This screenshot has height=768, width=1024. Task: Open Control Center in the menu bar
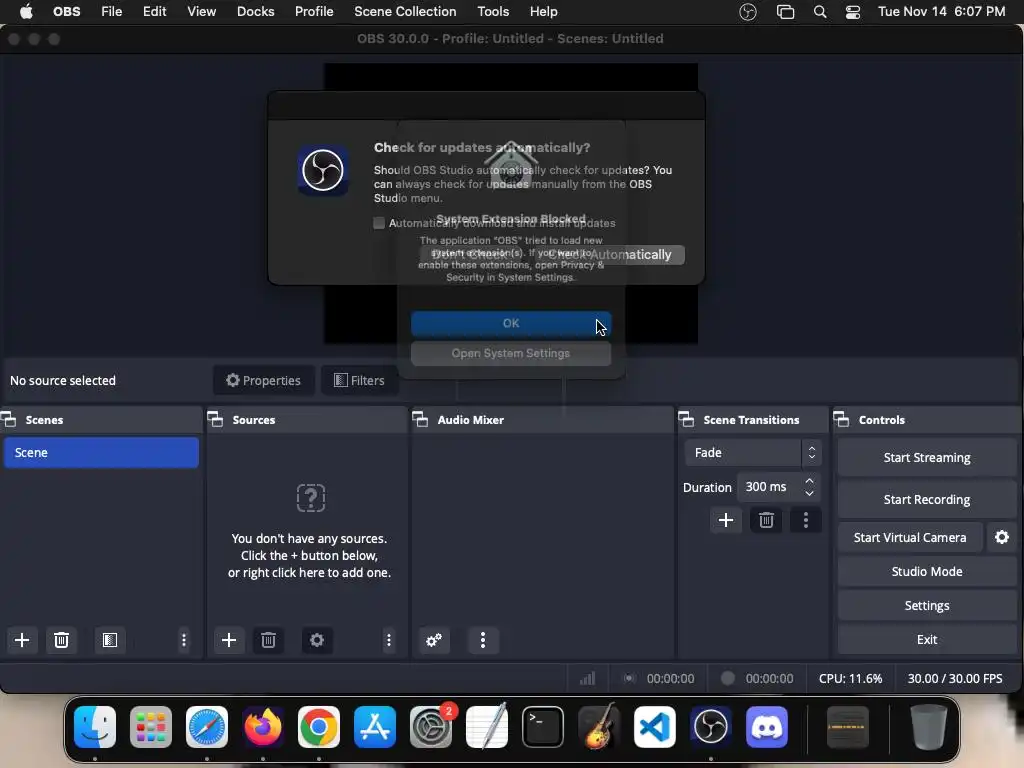(x=853, y=12)
